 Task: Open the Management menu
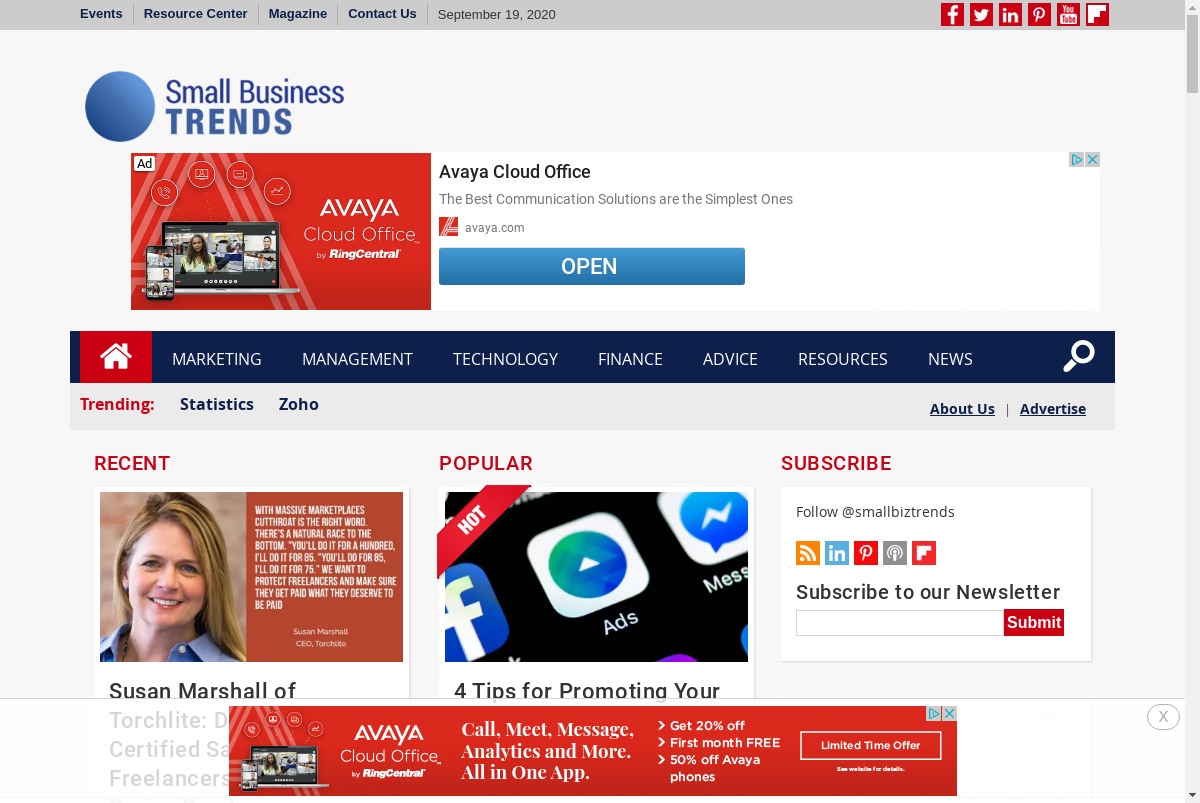(x=357, y=359)
